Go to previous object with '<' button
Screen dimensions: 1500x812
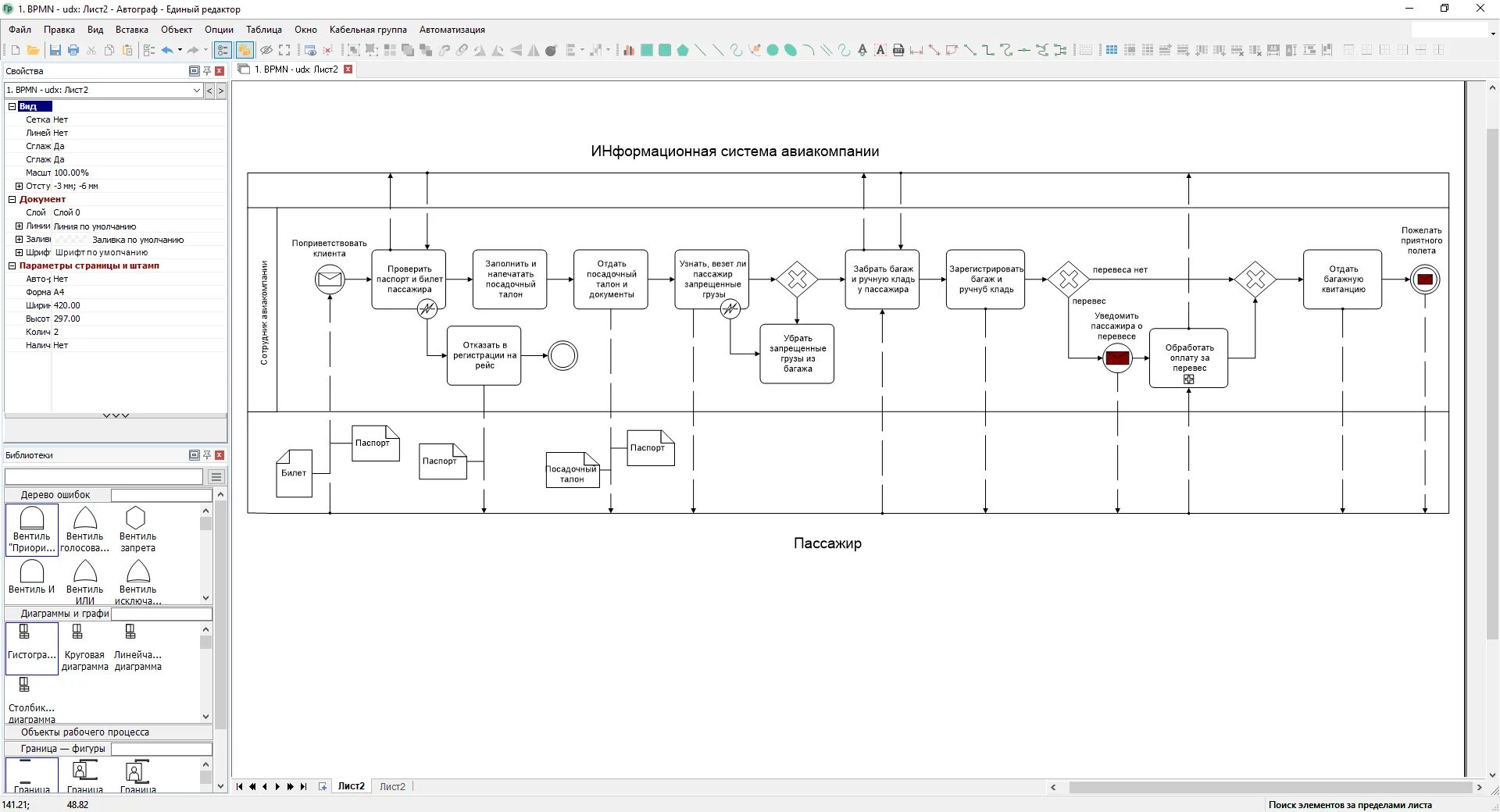pyautogui.click(x=209, y=90)
